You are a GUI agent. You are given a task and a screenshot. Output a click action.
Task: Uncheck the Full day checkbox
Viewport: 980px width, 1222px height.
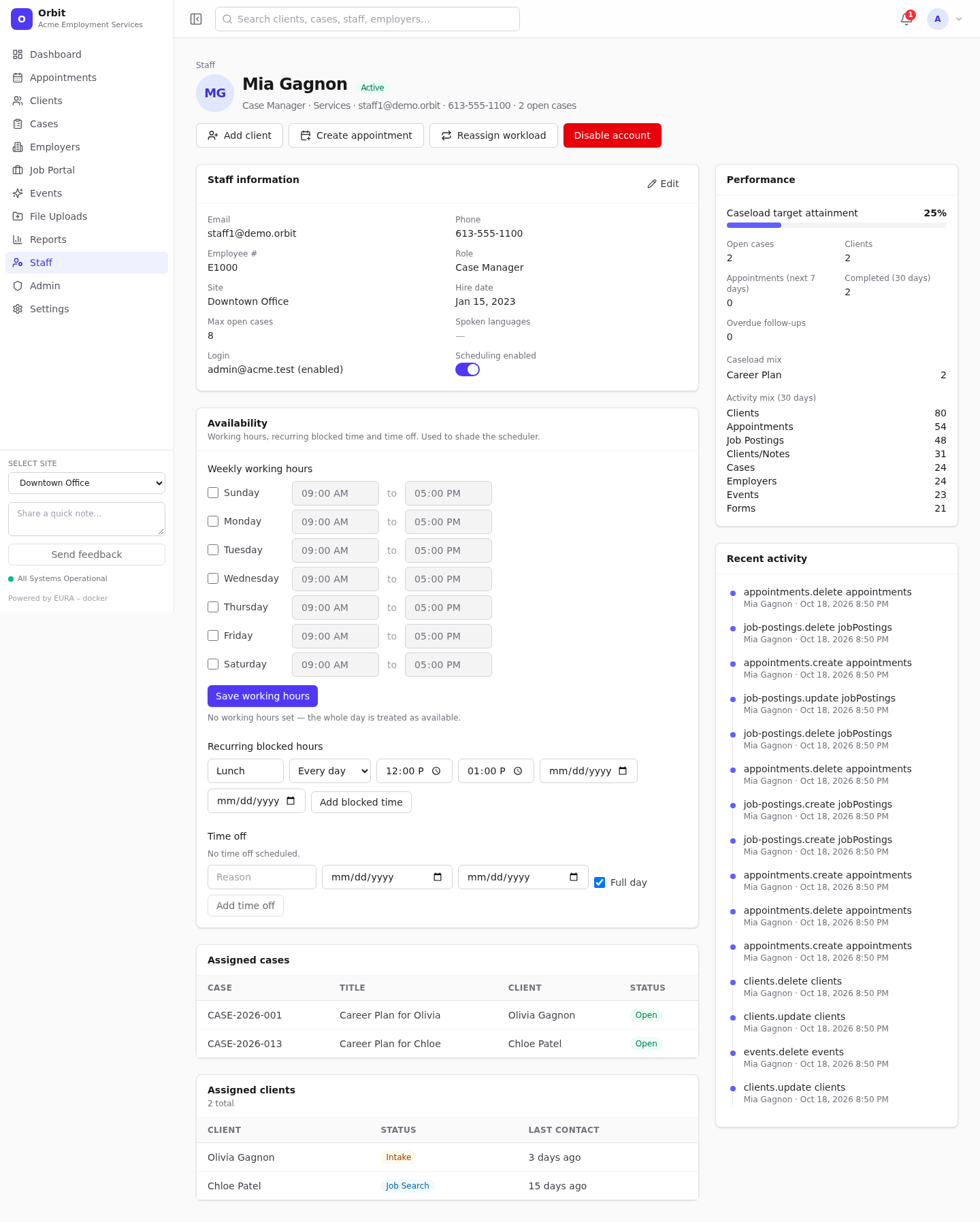point(600,882)
